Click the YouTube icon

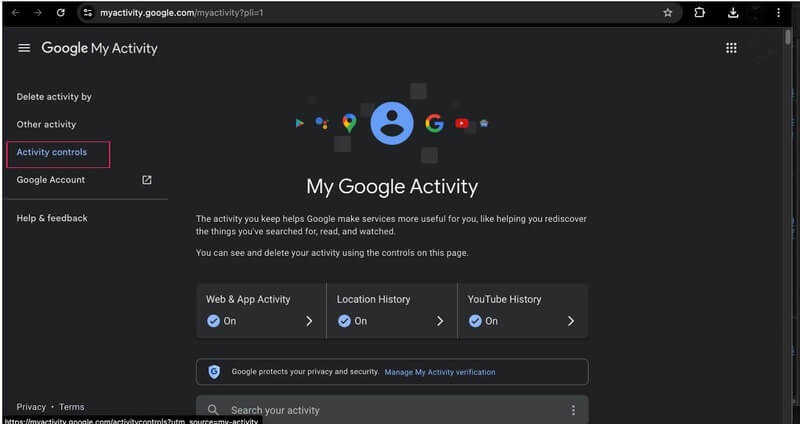[462, 123]
